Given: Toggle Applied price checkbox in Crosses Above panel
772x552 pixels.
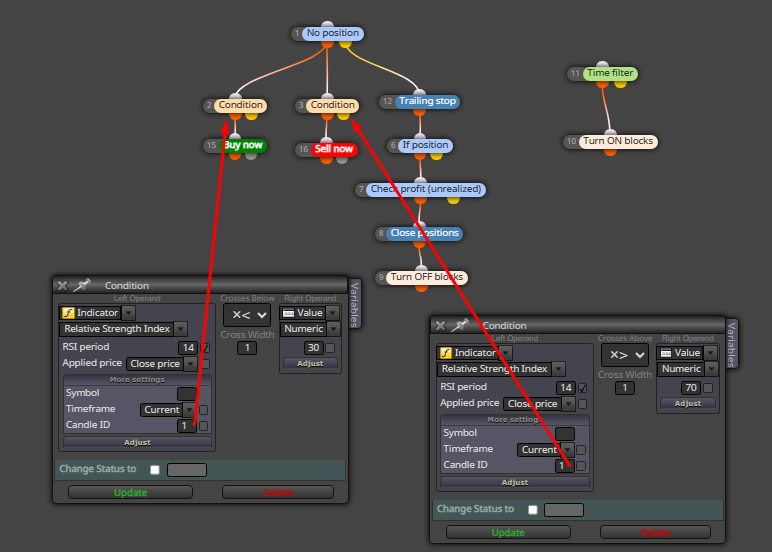Looking at the screenshot, I should click(583, 404).
